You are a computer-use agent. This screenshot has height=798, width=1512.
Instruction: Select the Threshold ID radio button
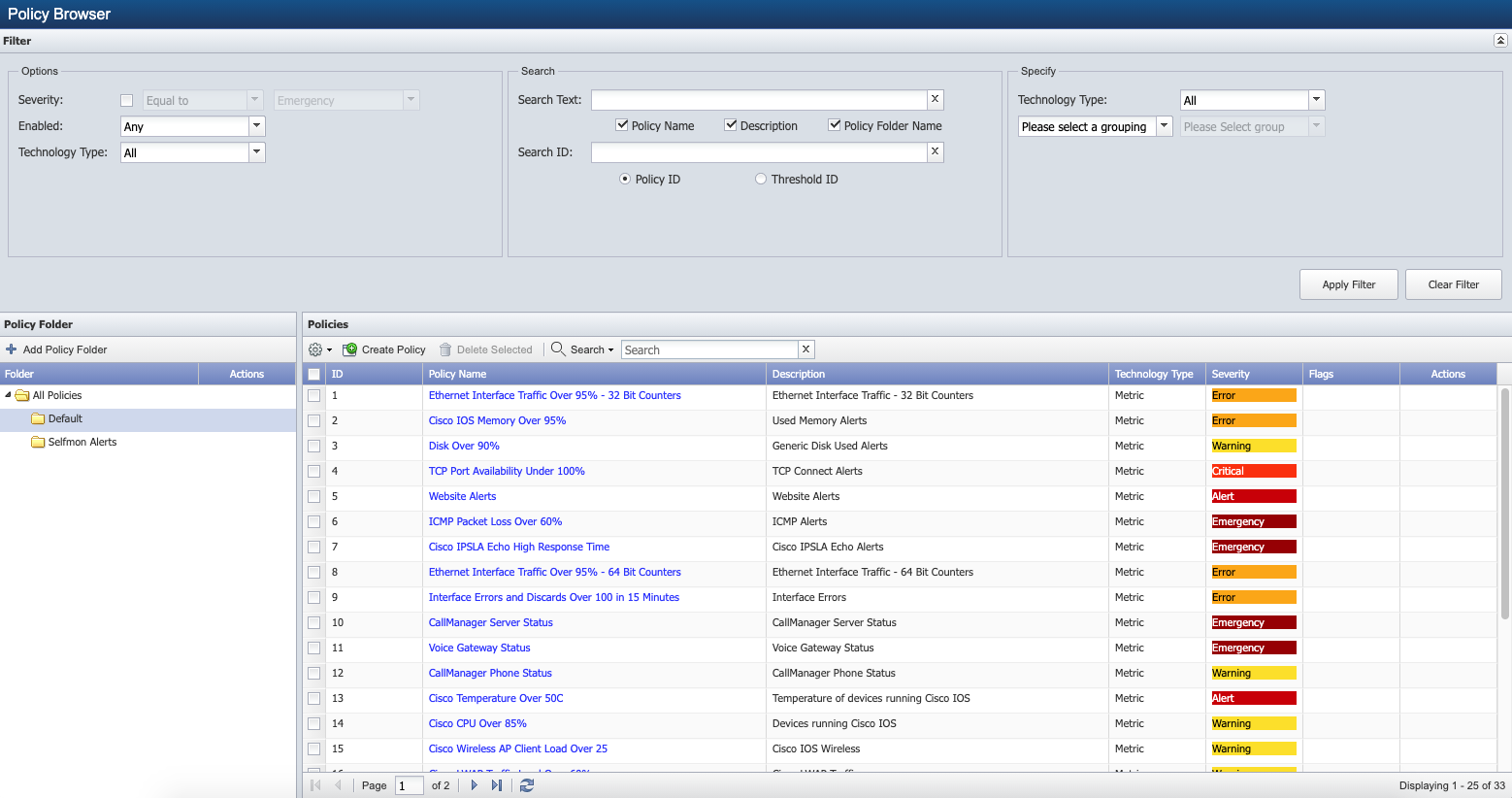[x=761, y=179]
